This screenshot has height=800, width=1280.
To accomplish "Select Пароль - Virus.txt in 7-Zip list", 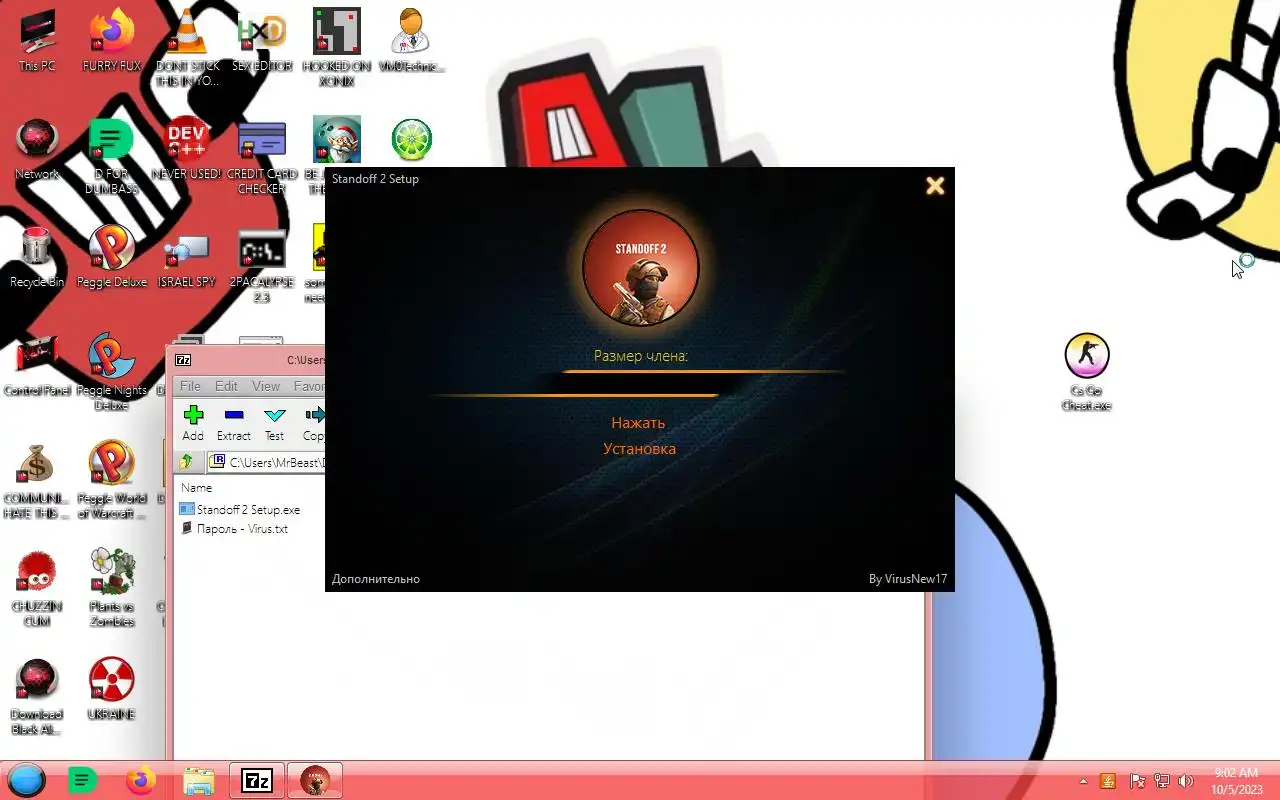I will 234,528.
